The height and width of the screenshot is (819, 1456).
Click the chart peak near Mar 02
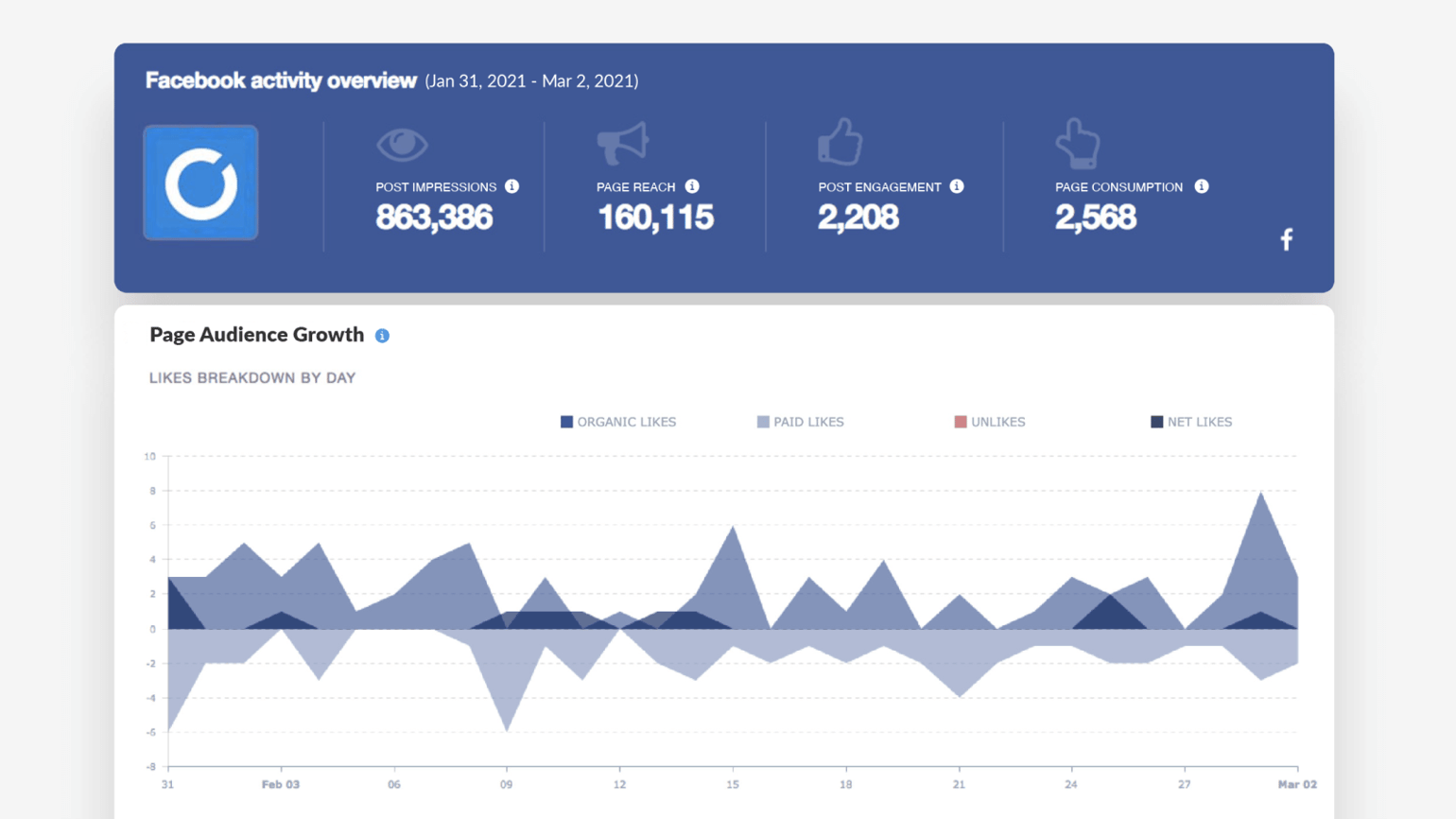1263,494
